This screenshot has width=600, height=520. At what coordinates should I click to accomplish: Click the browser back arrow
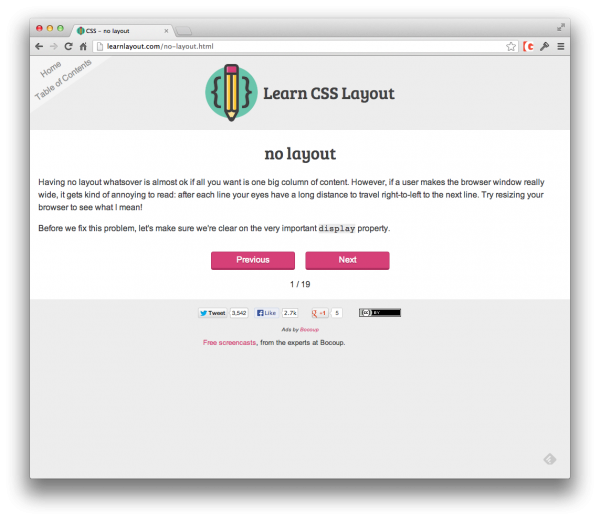[39, 46]
